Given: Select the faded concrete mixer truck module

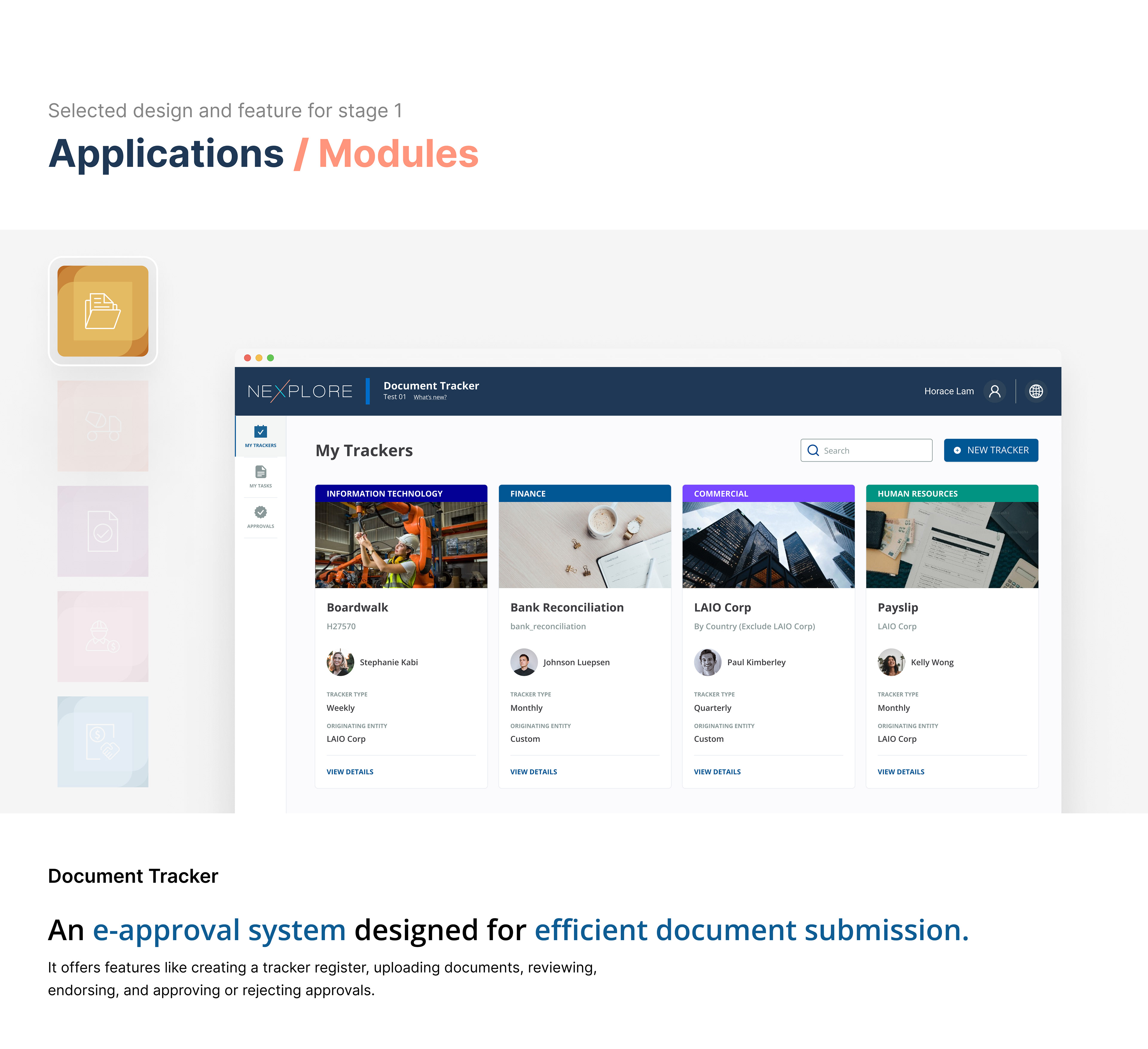Looking at the screenshot, I should pos(103,426).
